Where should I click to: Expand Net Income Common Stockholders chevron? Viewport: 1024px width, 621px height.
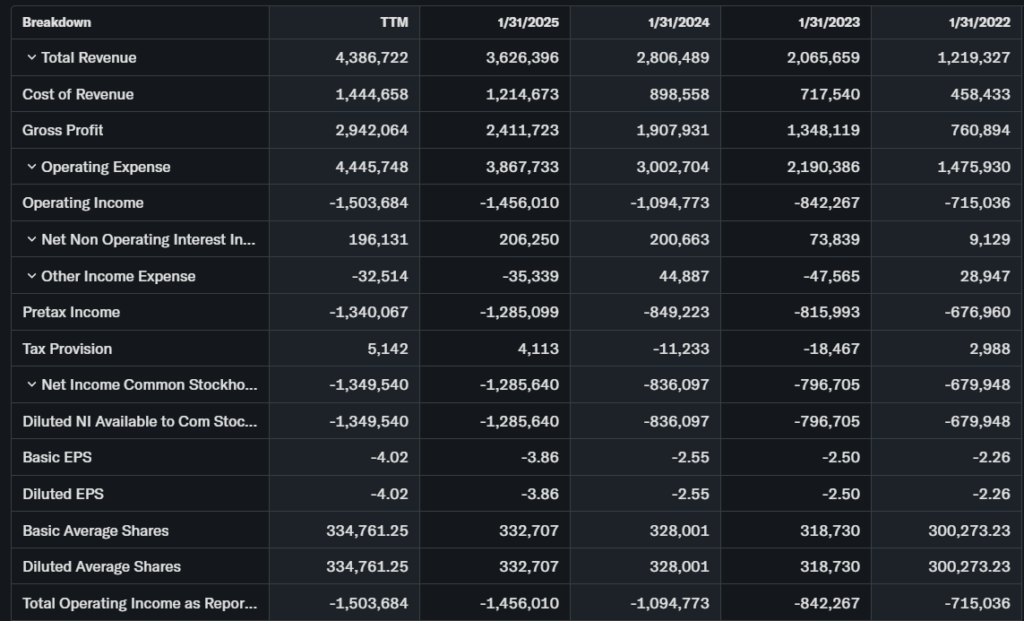(x=31, y=385)
